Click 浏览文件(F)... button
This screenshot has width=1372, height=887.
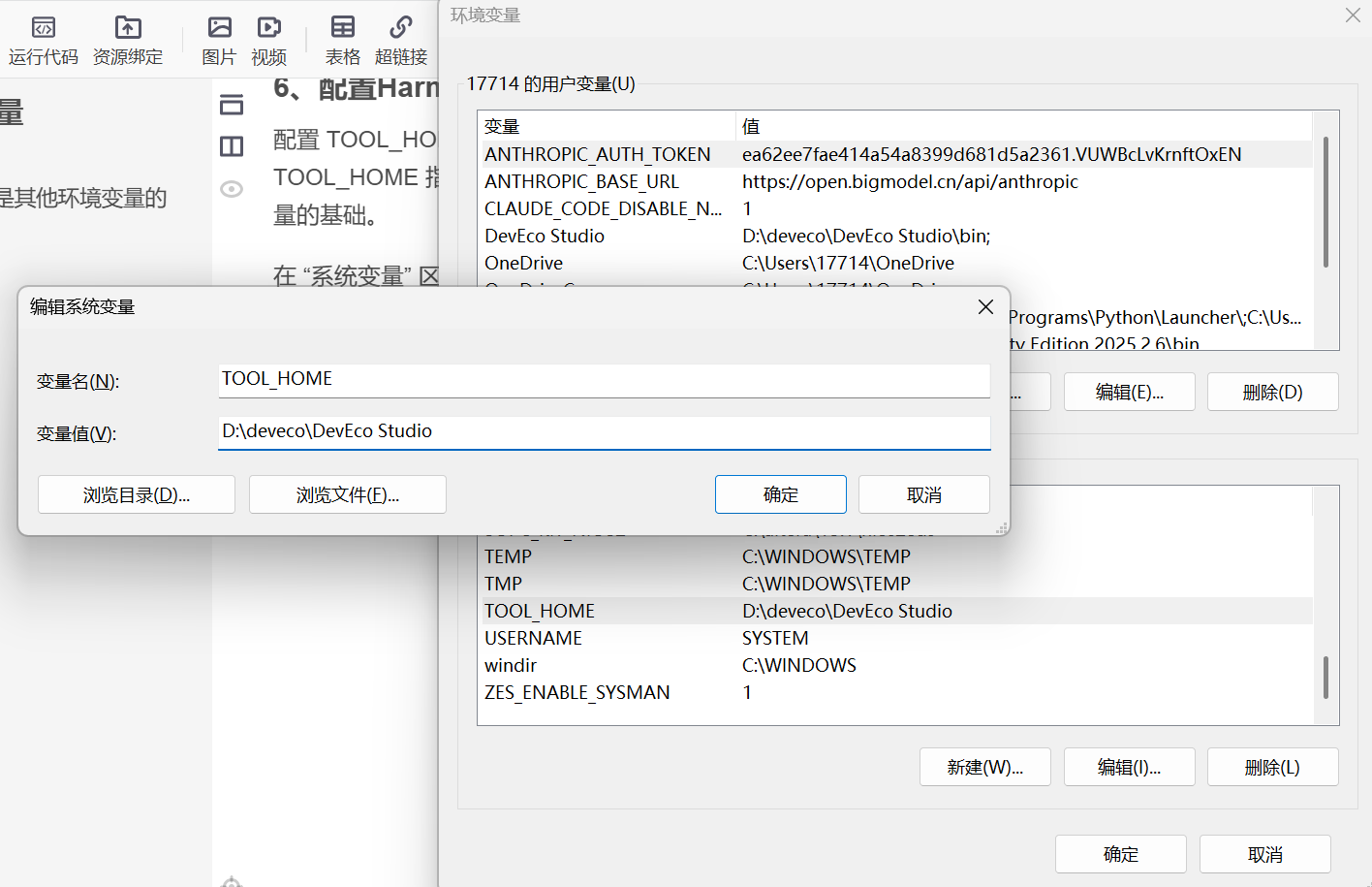coord(348,494)
